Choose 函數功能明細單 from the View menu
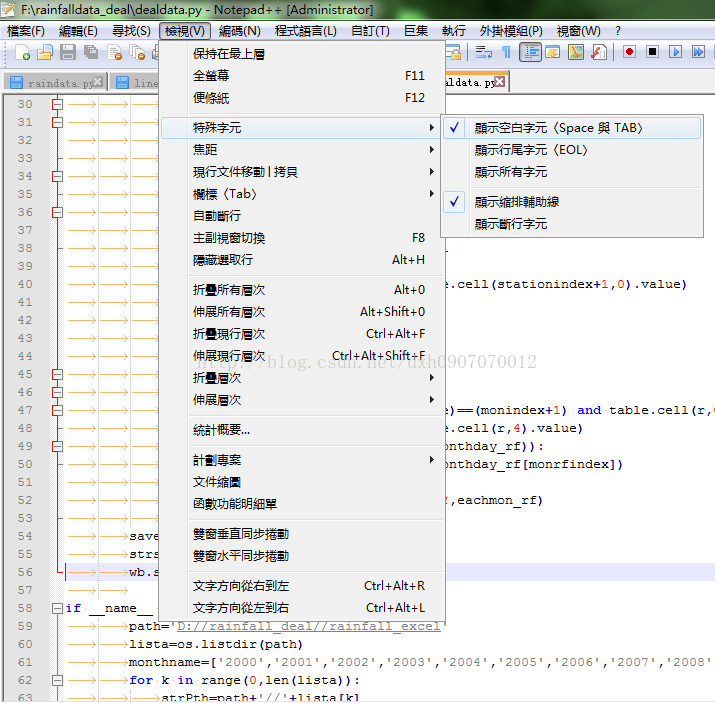 coord(302,504)
